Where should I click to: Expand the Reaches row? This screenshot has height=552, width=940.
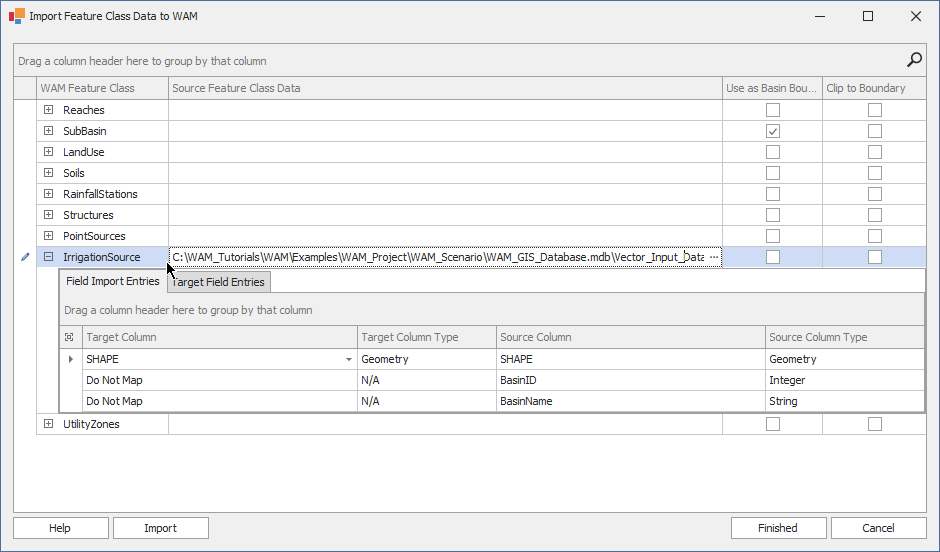pyautogui.click(x=49, y=110)
